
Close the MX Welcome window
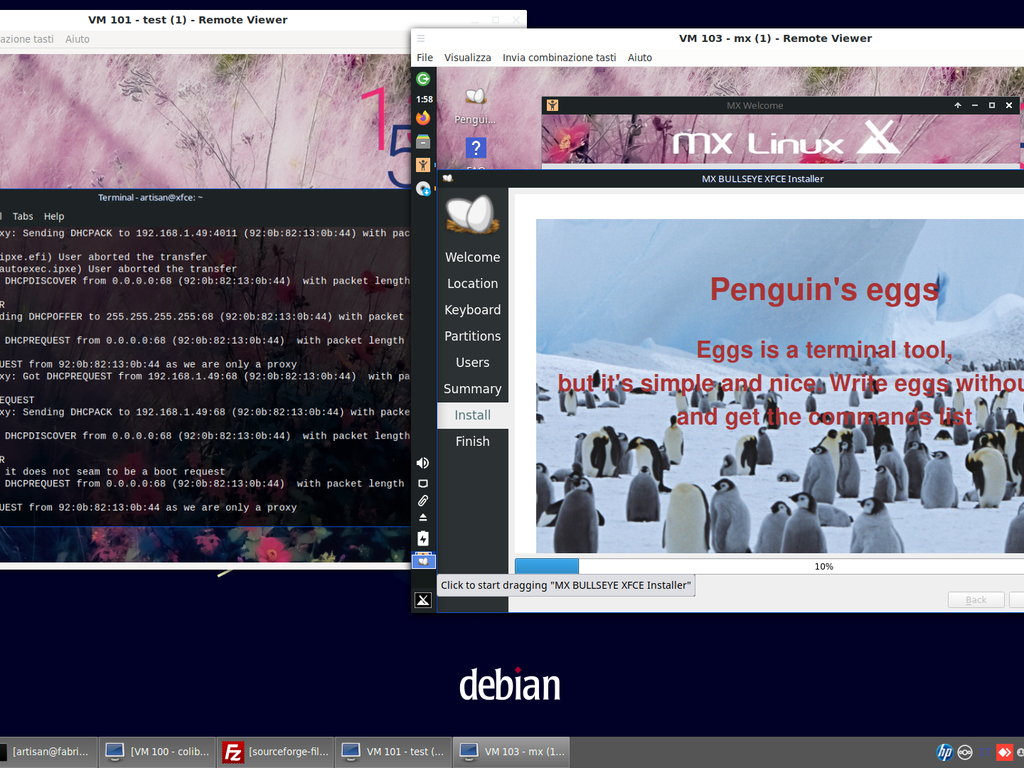click(x=1008, y=105)
